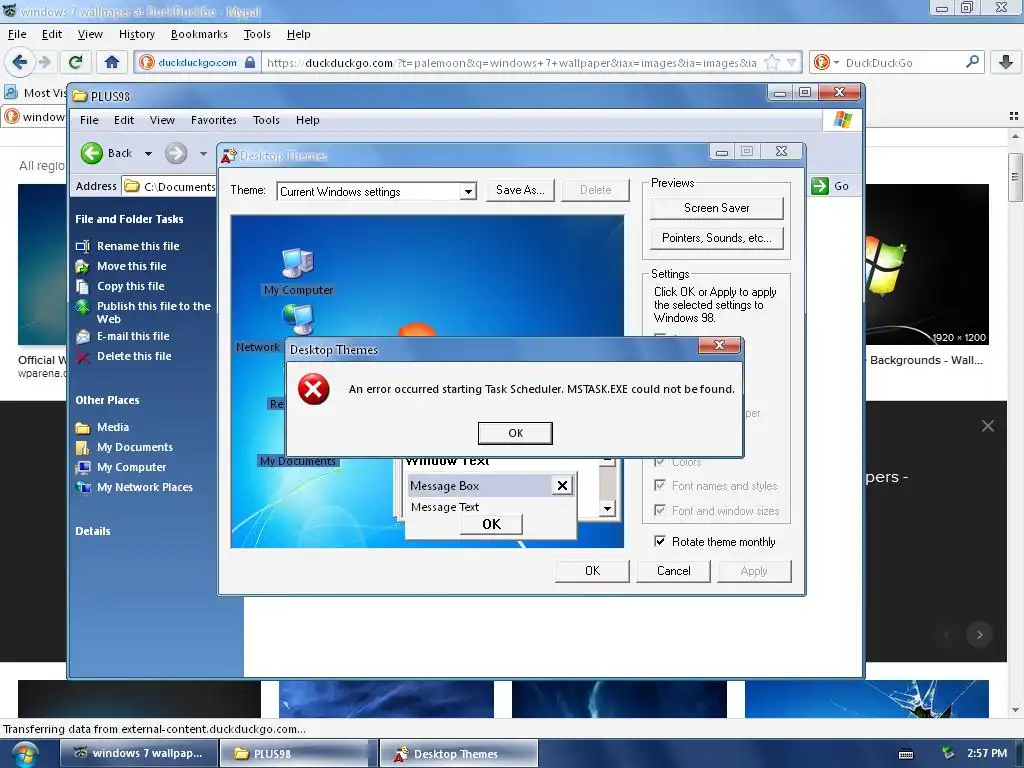Image resolution: width=1024 pixels, height=768 pixels.
Task: Open View menu in PLUS98 window
Action: click(x=162, y=120)
